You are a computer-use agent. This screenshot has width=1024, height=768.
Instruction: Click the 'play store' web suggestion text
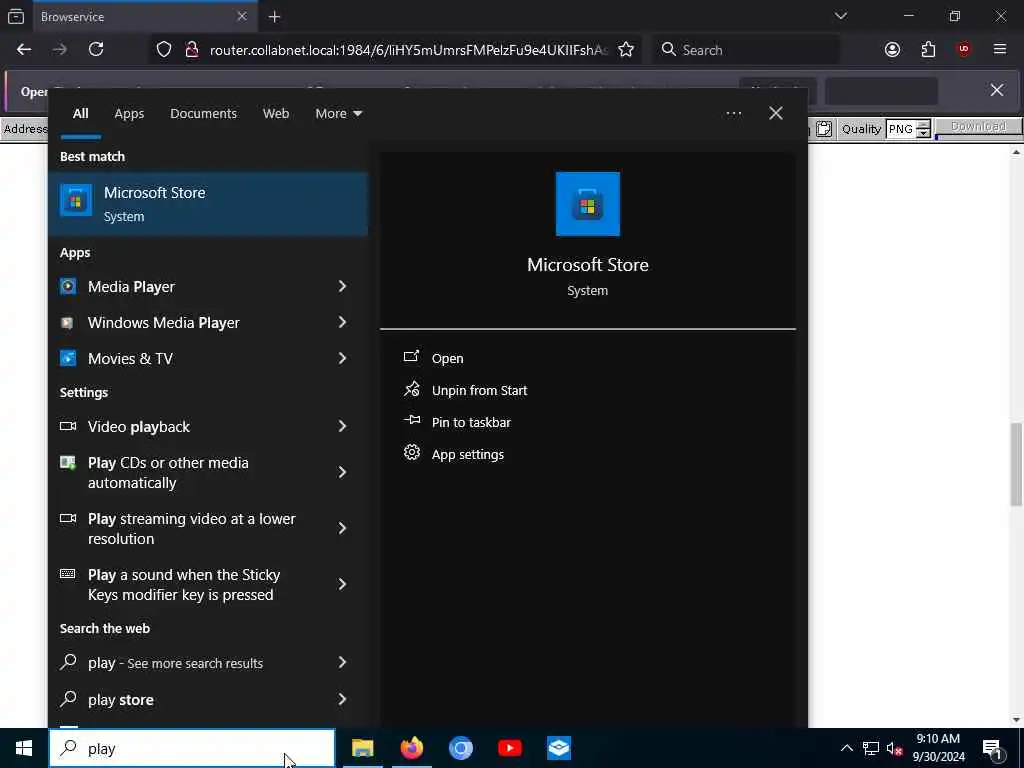pos(121,699)
